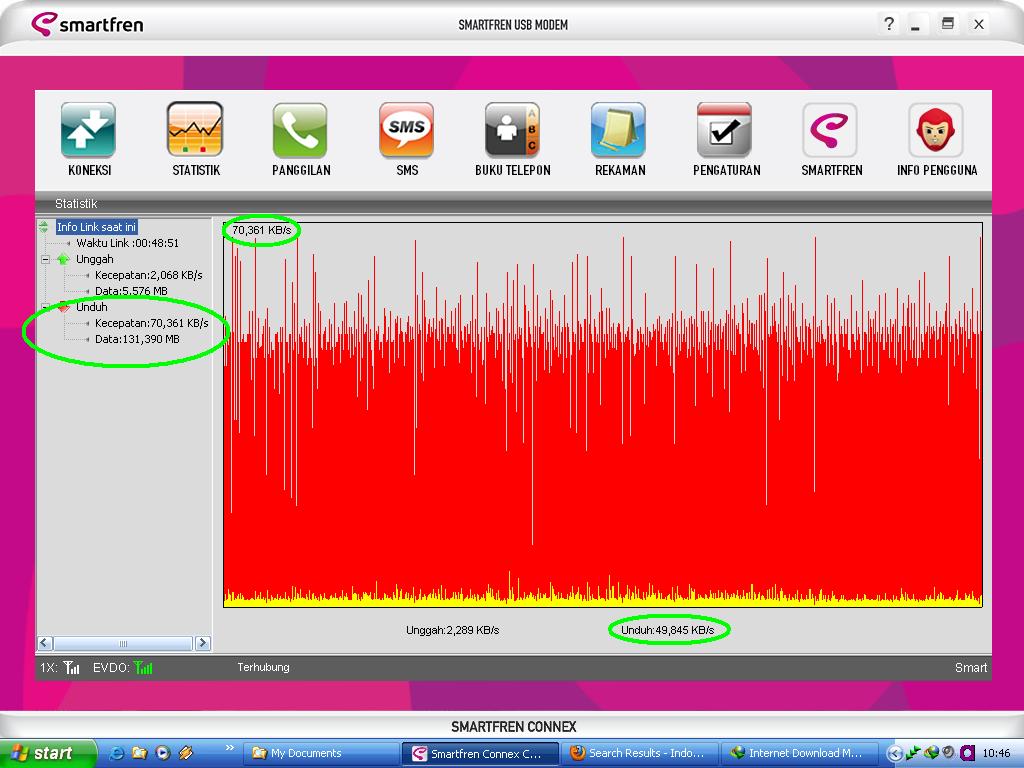Switch to Internet Download Manager taskbar item
1024x768 pixels.
pyautogui.click(x=798, y=754)
